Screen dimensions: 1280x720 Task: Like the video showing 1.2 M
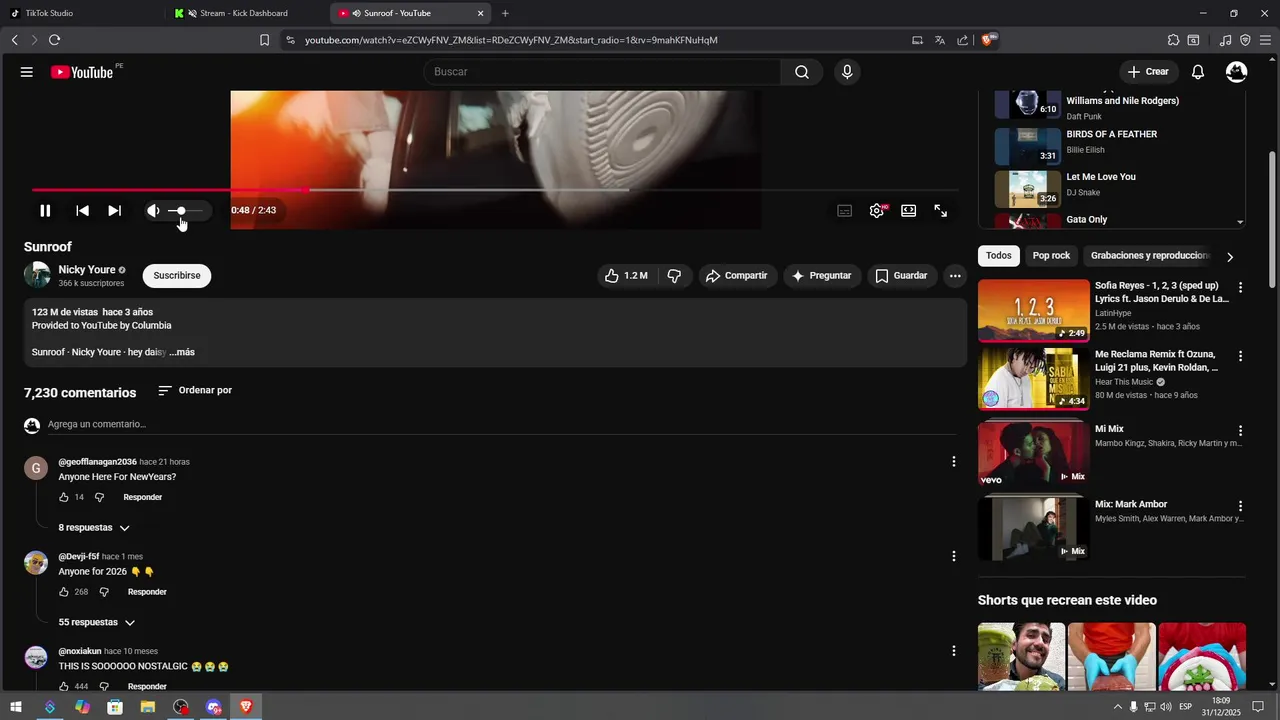pos(626,276)
